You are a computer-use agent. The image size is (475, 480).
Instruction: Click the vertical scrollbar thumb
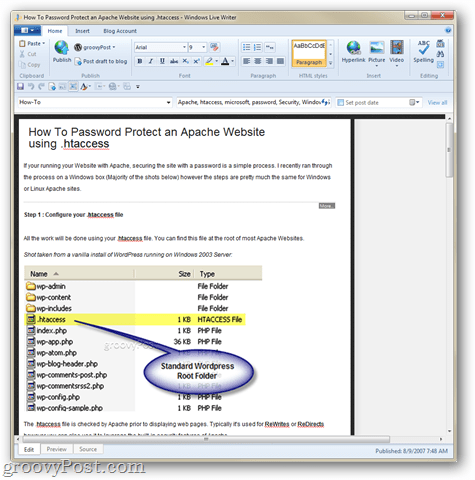point(449,150)
